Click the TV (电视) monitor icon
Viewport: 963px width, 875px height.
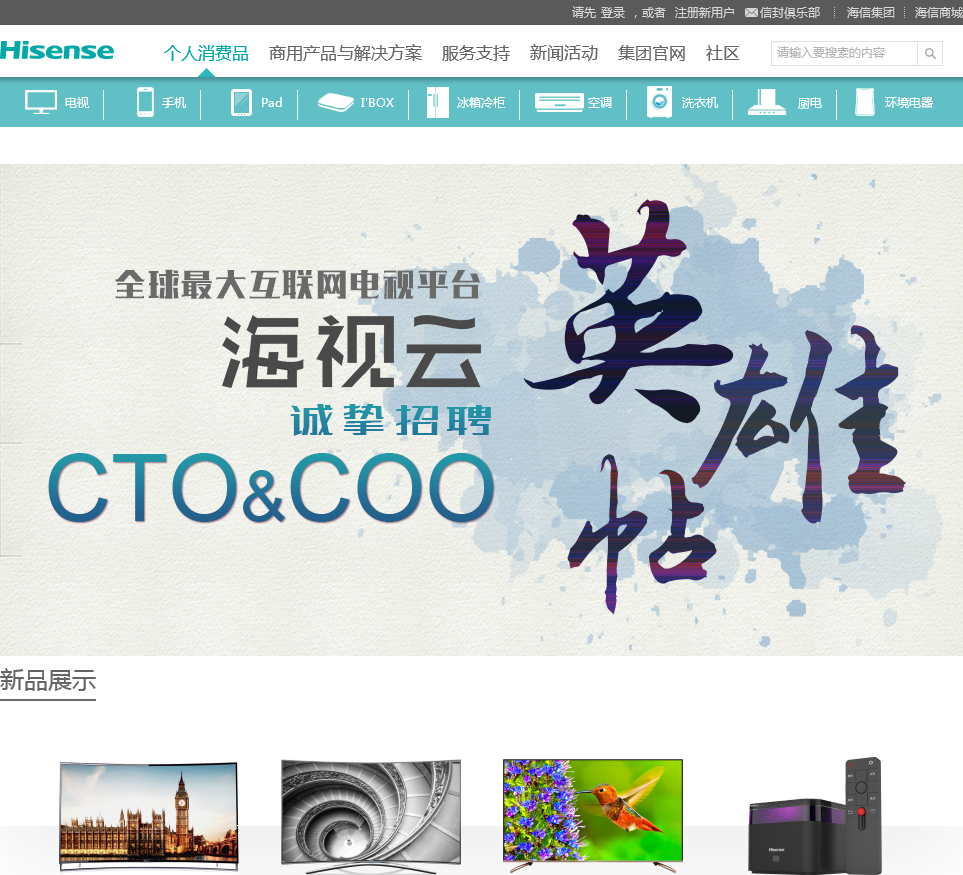41,102
